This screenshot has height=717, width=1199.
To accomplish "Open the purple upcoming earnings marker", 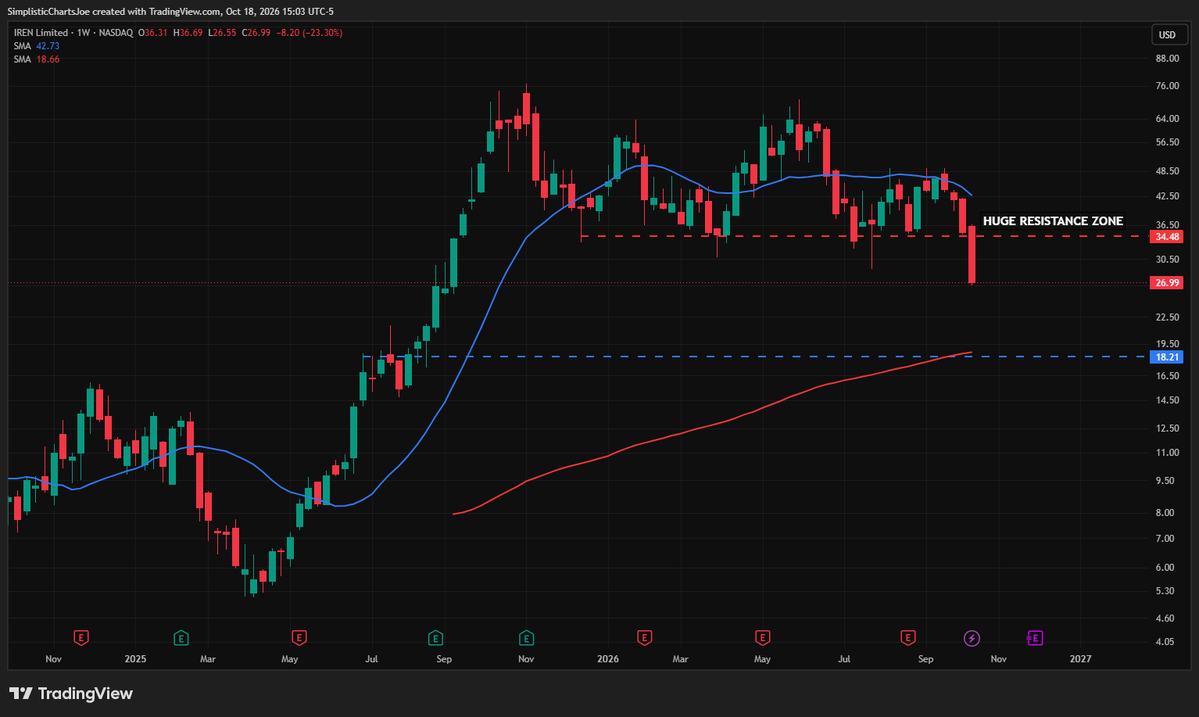I will click(x=1035, y=638).
